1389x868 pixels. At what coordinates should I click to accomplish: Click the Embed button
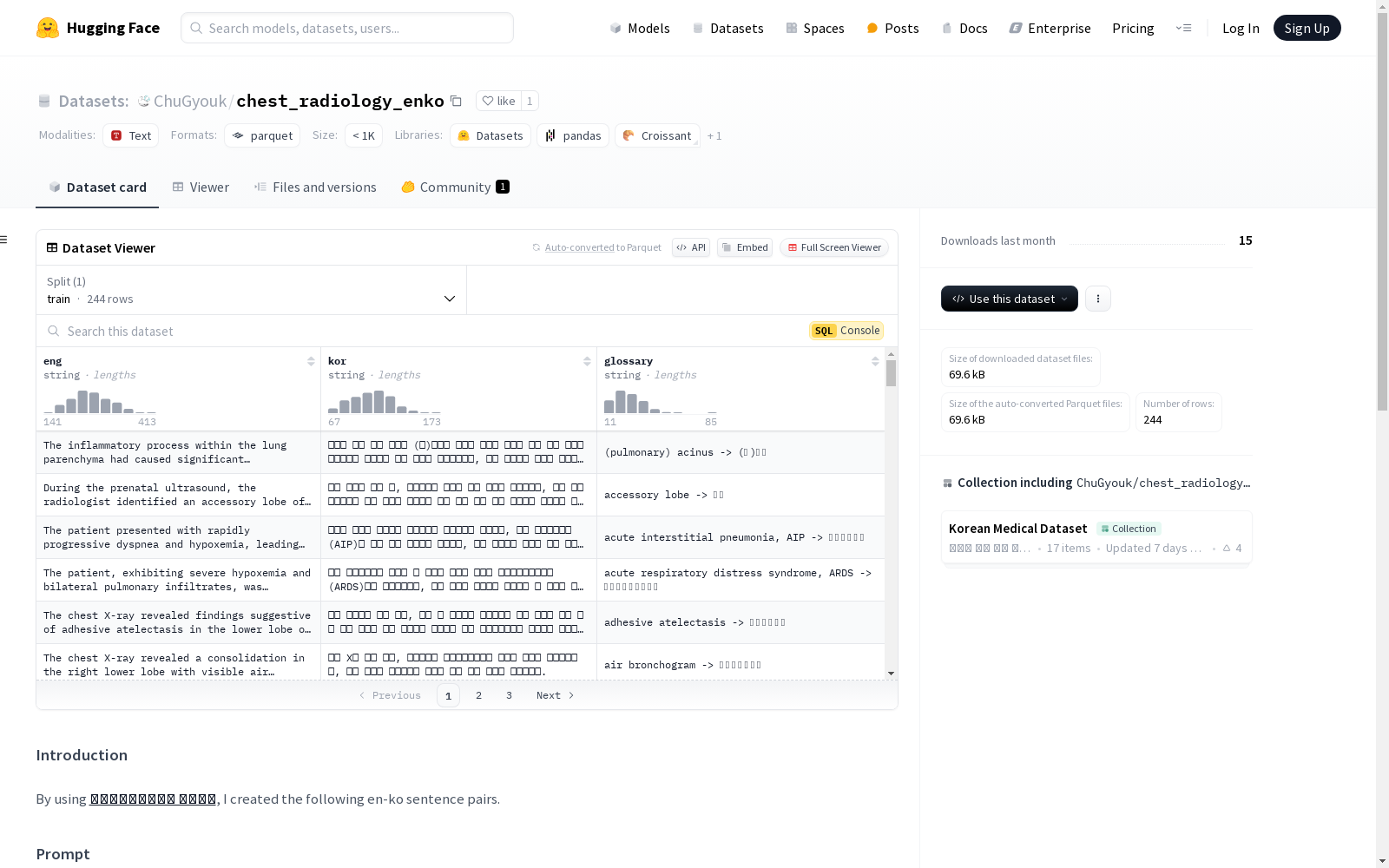(745, 247)
